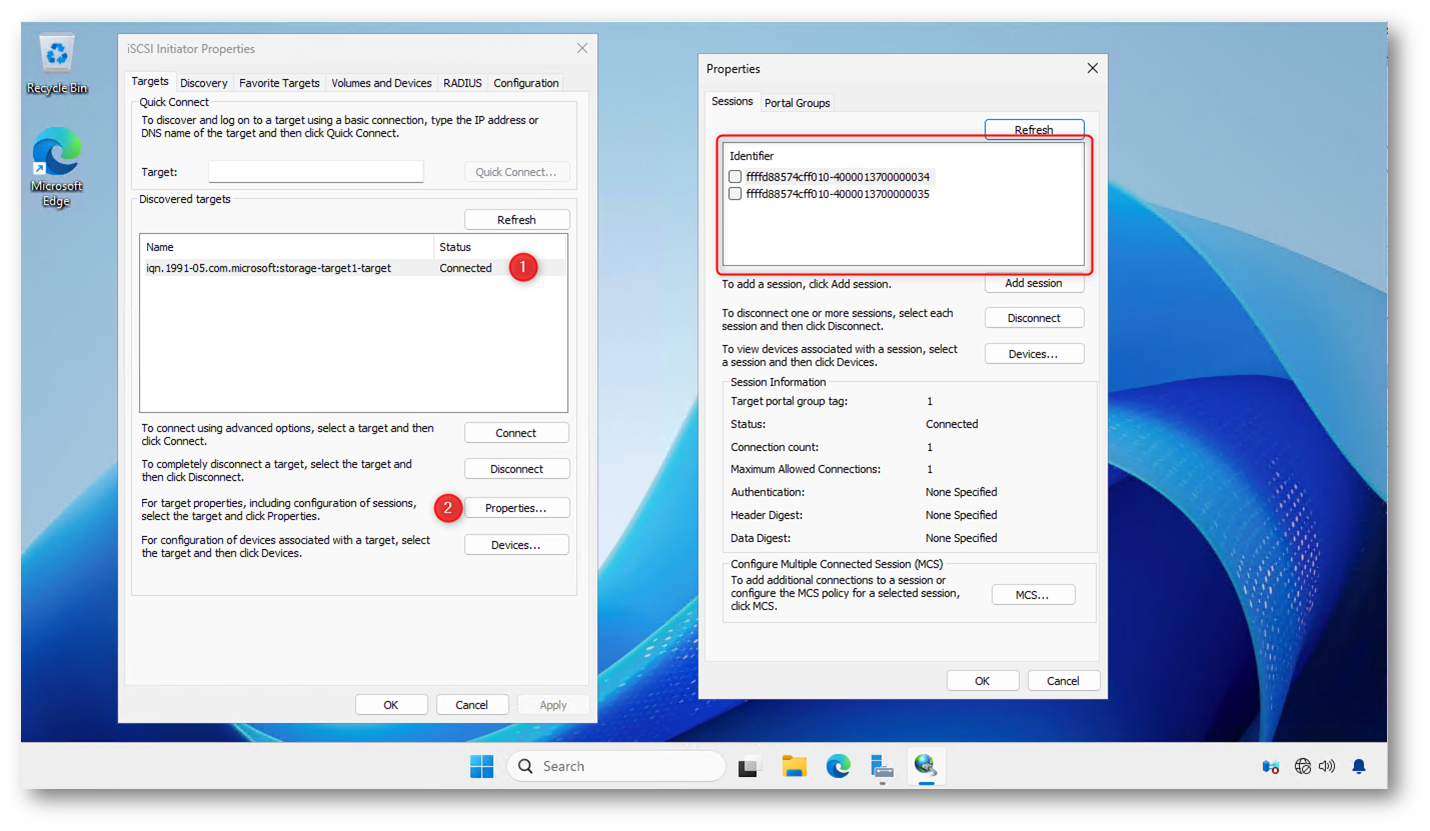Check the session identifier ending in 34
The image size is (1430, 831).
735,177
